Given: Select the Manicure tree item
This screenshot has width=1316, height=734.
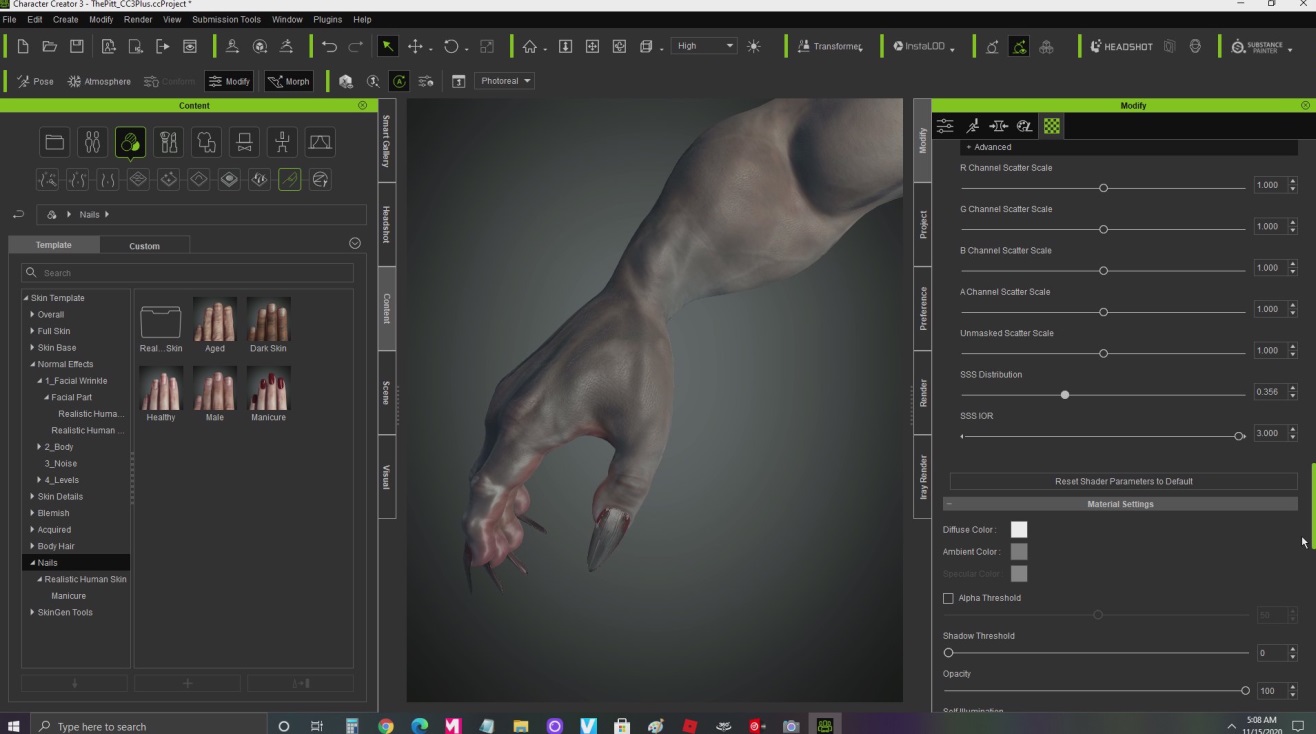Looking at the screenshot, I should [x=69, y=596].
